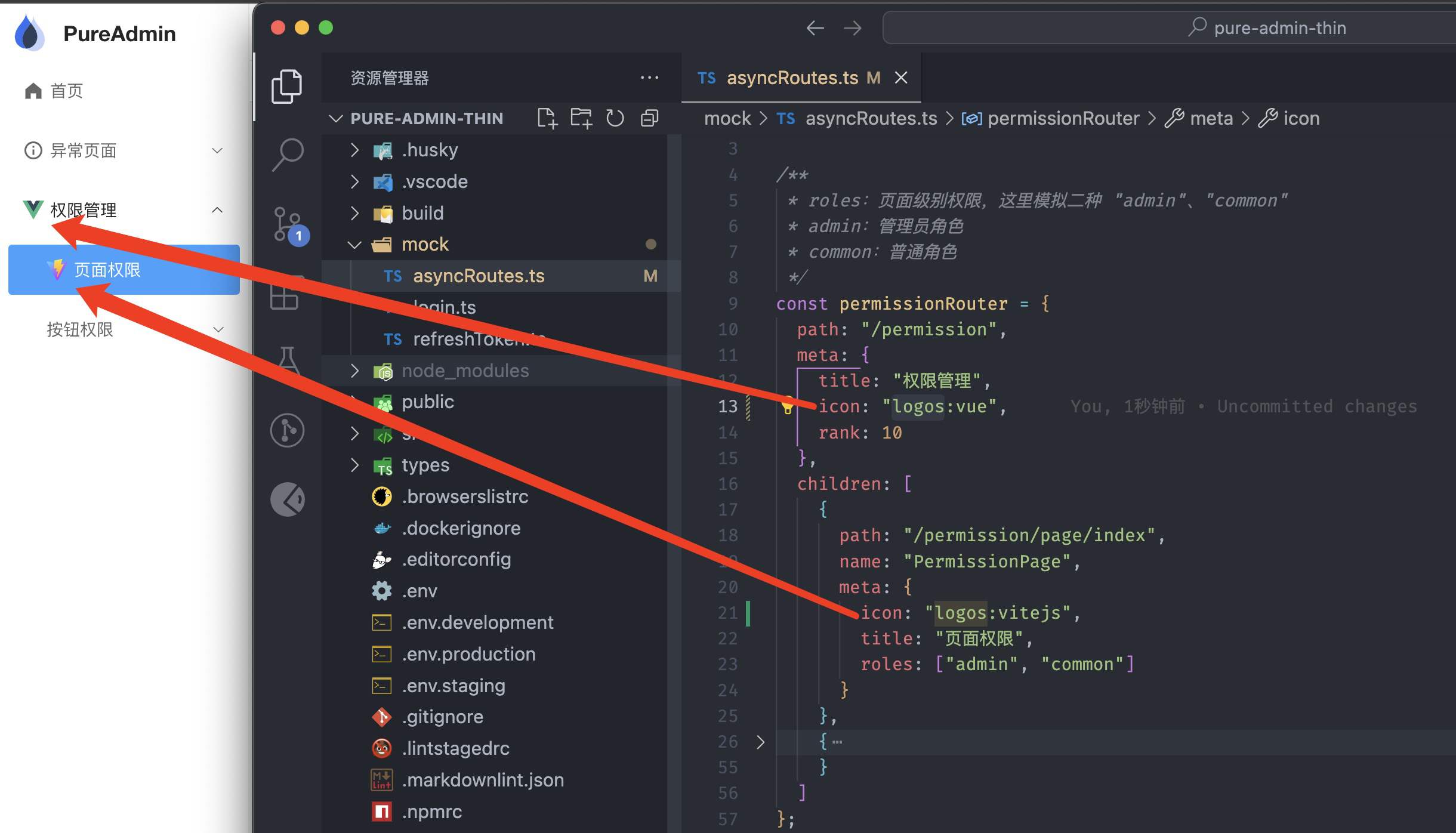This screenshot has height=833, width=1456.
Task: Collapse the mock folder
Action: click(x=354, y=245)
